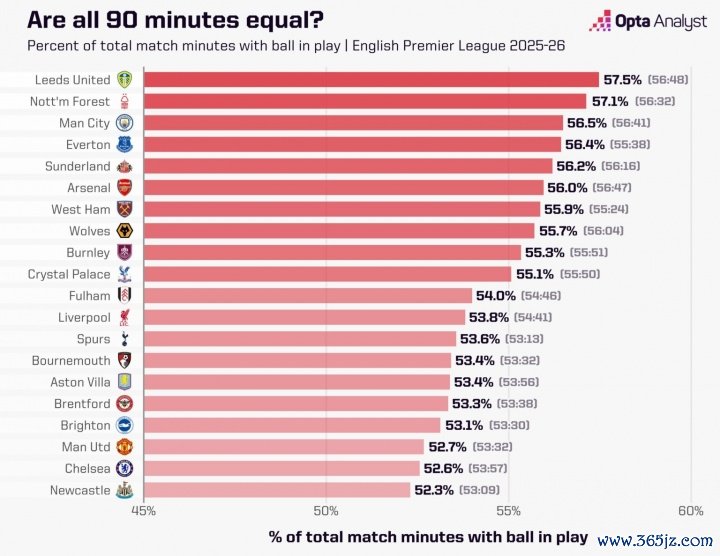720x556 pixels.
Task: Click the Liverpool club crest
Action: (125, 317)
